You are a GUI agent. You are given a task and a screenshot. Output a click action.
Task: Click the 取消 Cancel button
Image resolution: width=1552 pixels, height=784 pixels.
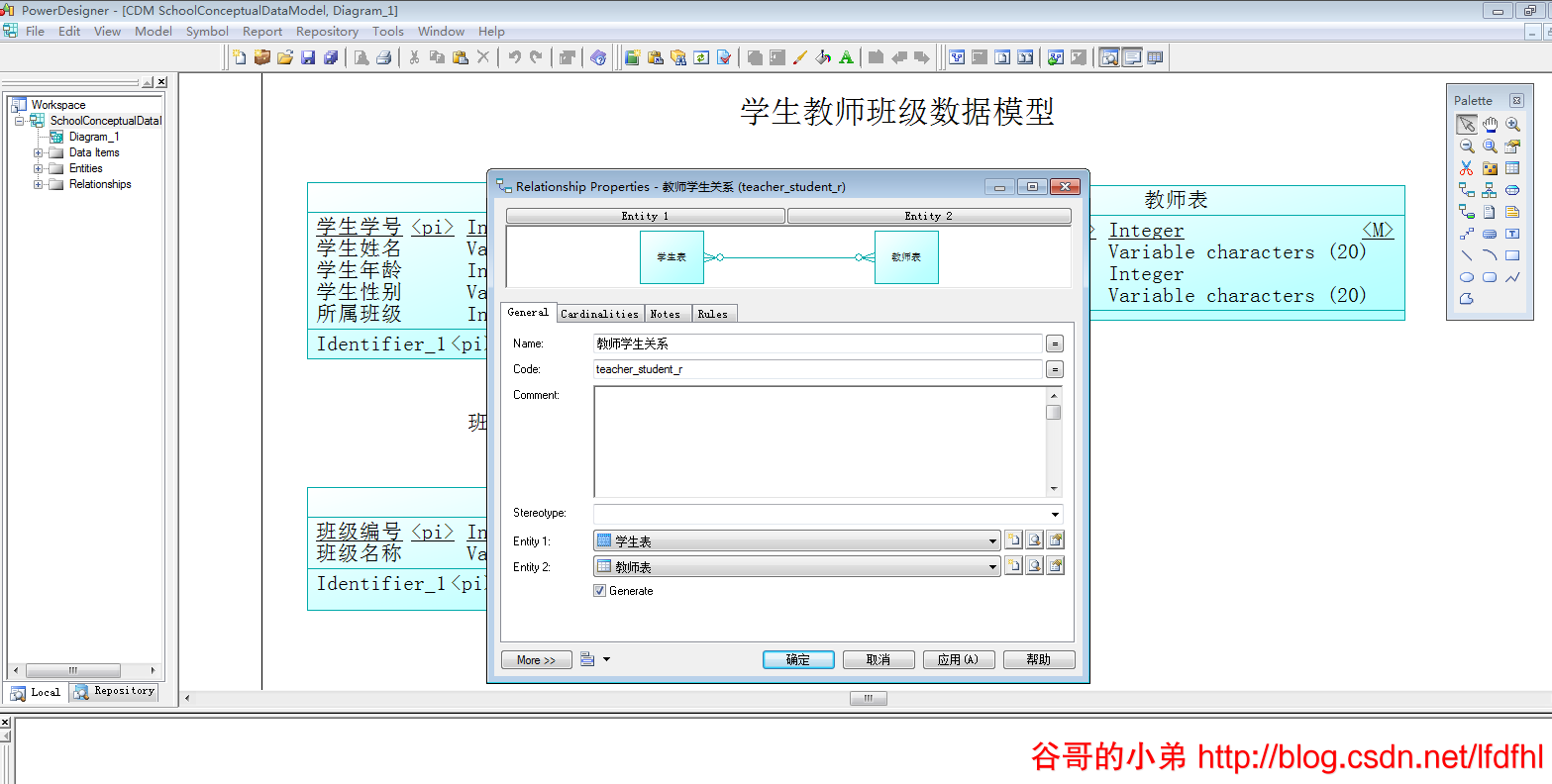(x=879, y=659)
